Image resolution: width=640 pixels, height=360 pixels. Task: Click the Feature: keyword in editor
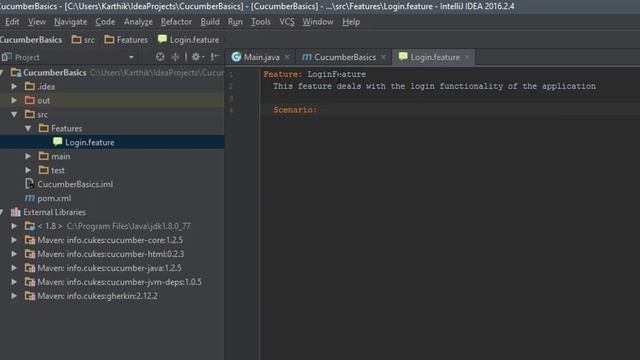[282, 74]
